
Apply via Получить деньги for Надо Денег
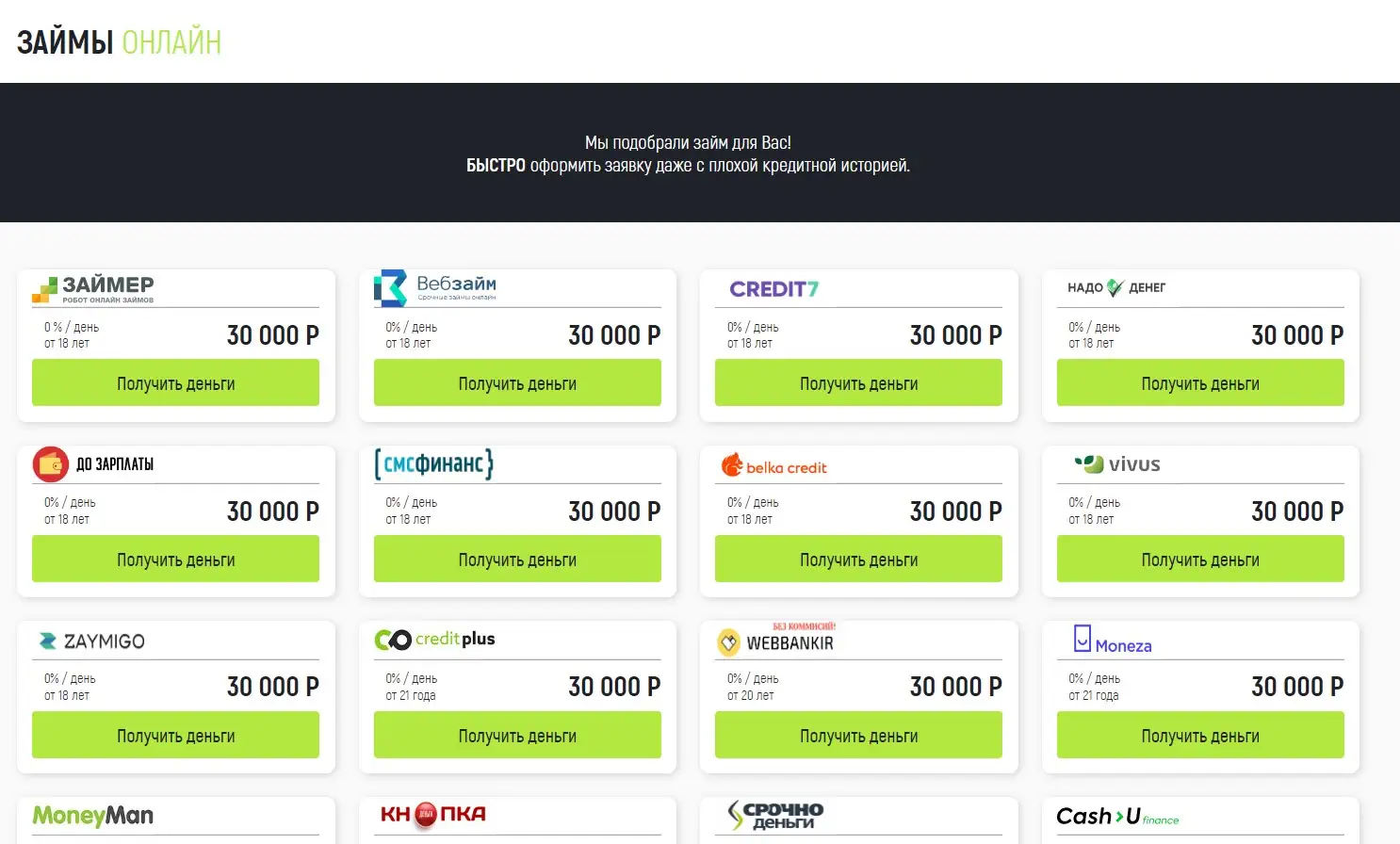[x=1200, y=383]
